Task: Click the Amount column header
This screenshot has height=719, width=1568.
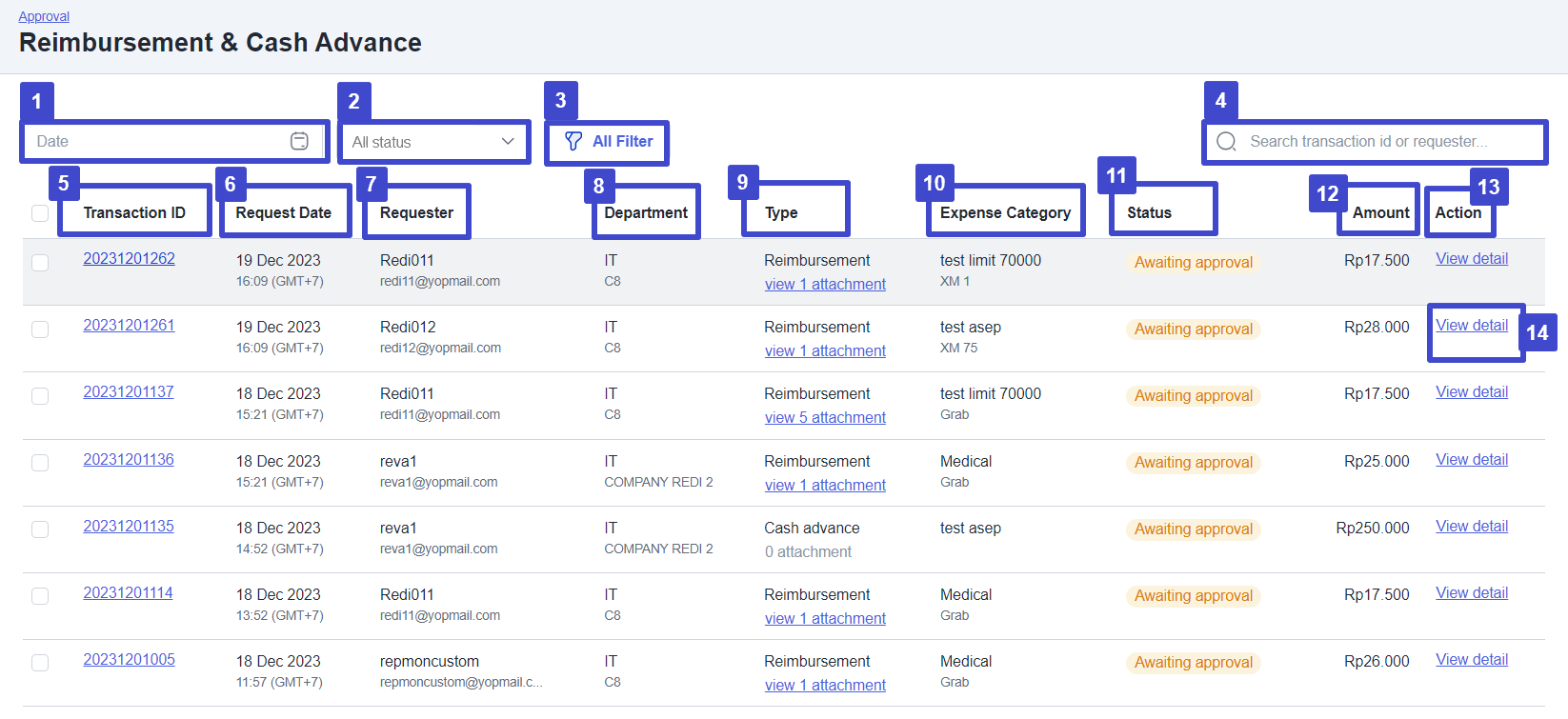Action: click(x=1380, y=212)
